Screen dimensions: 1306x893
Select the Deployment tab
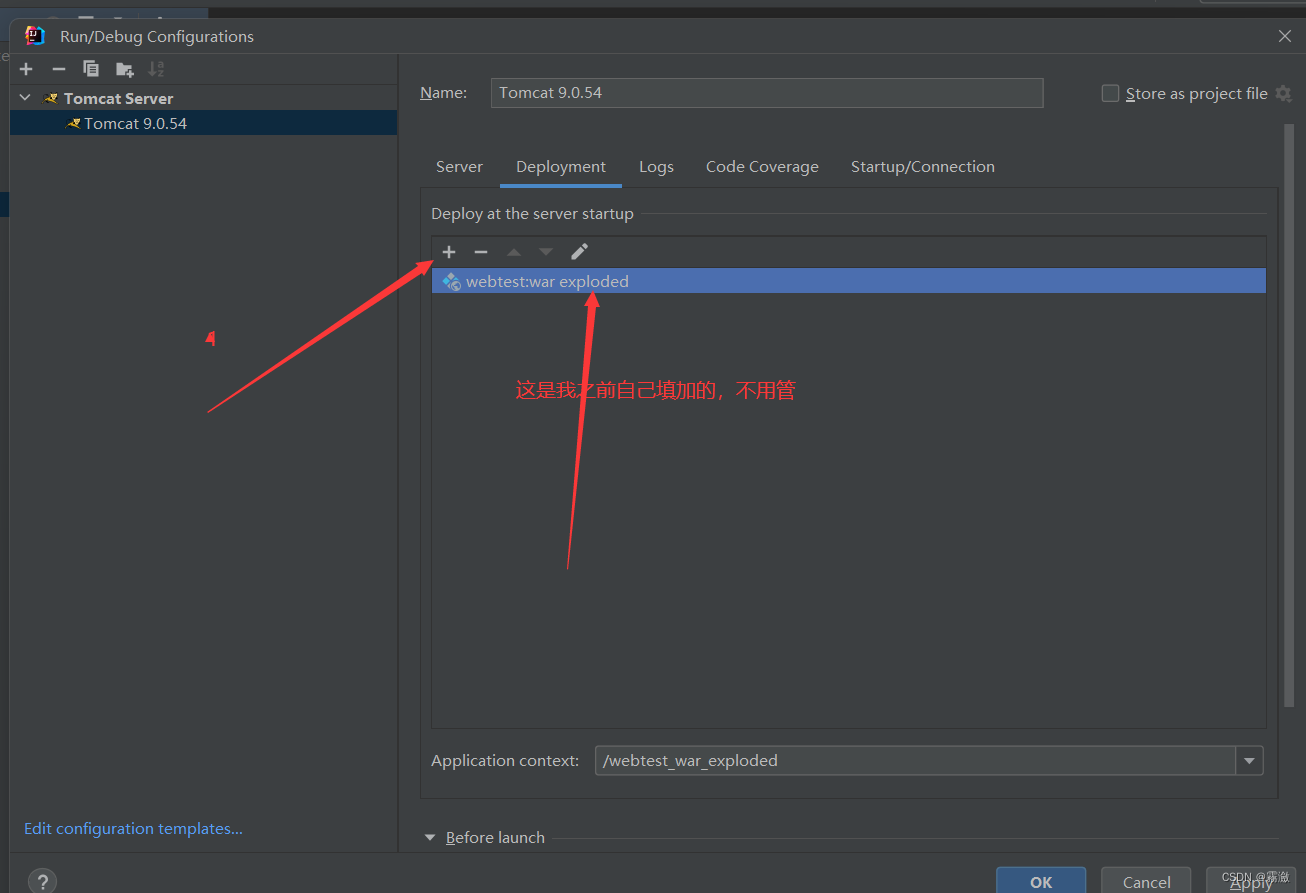click(x=561, y=167)
